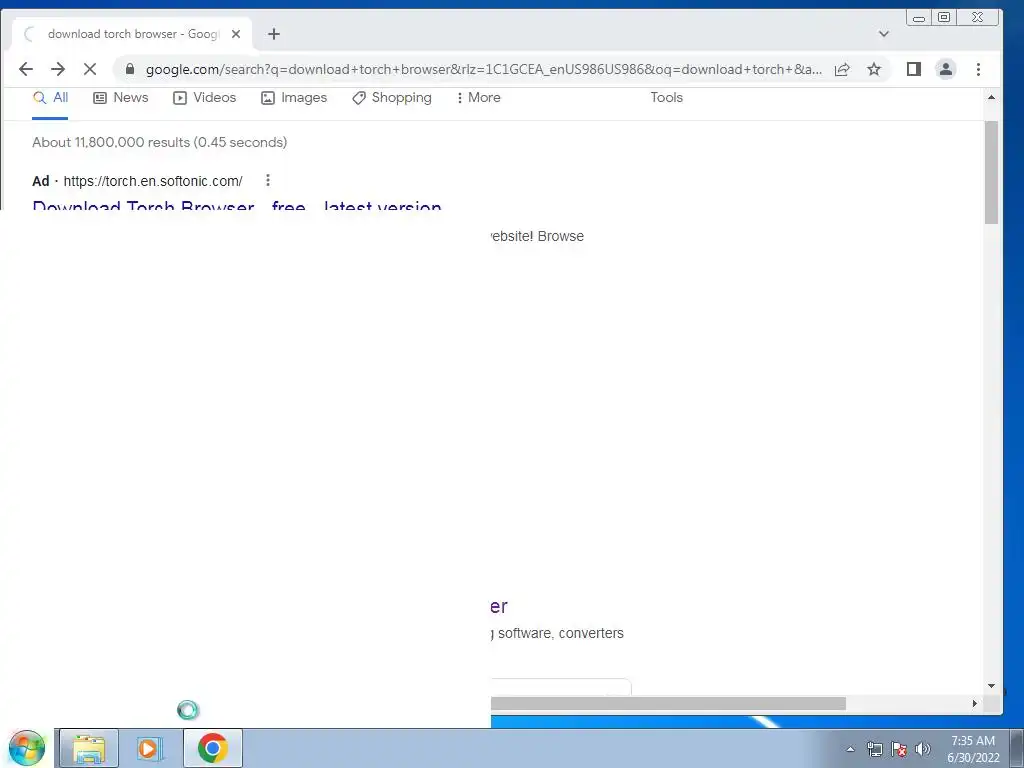Close the download torch browser tab

click(236, 34)
